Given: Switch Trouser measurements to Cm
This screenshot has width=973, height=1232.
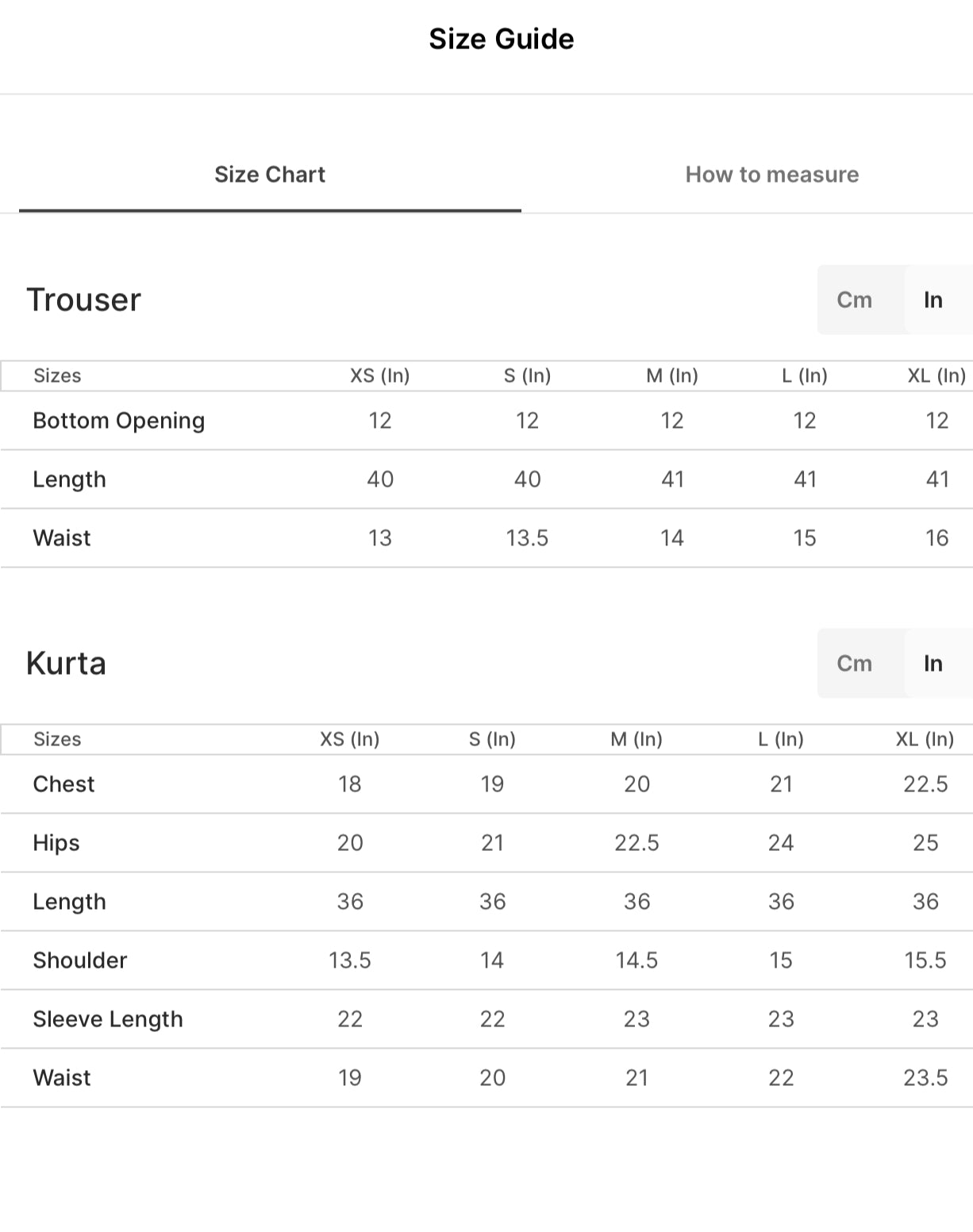Looking at the screenshot, I should point(854,300).
